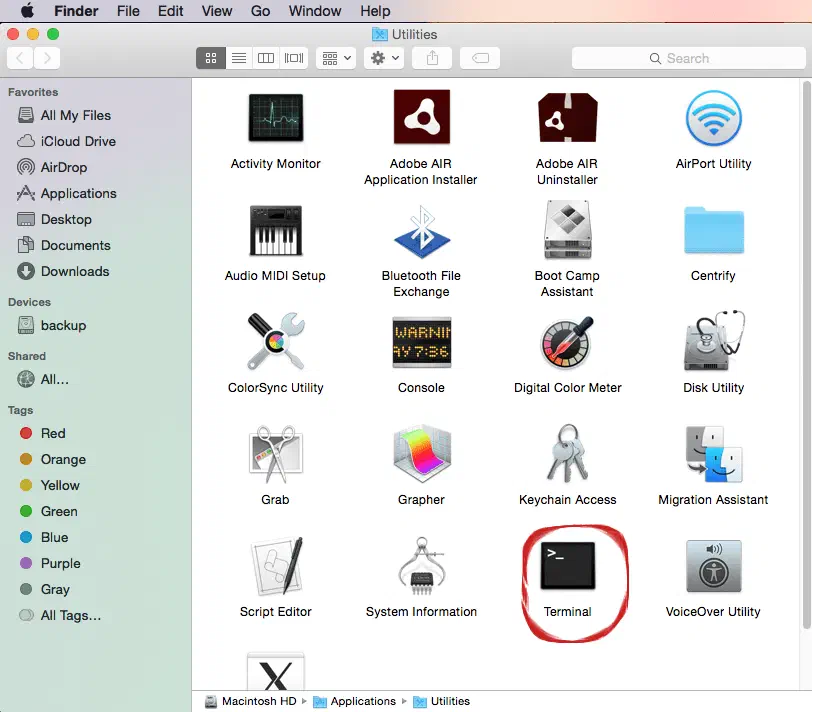Select VoiceOver Utility icon
The image size is (813, 712).
click(713, 566)
